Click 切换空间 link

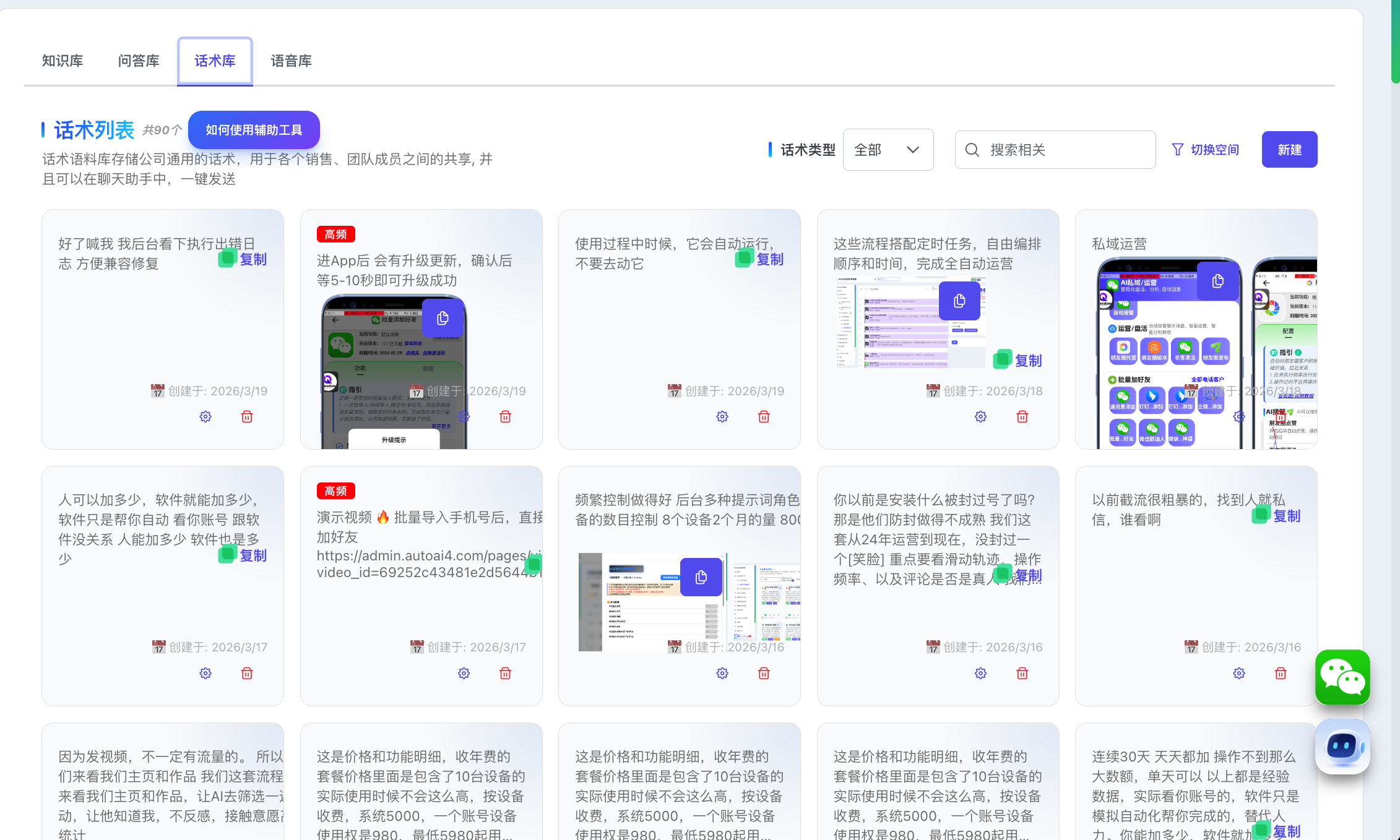tap(1214, 150)
